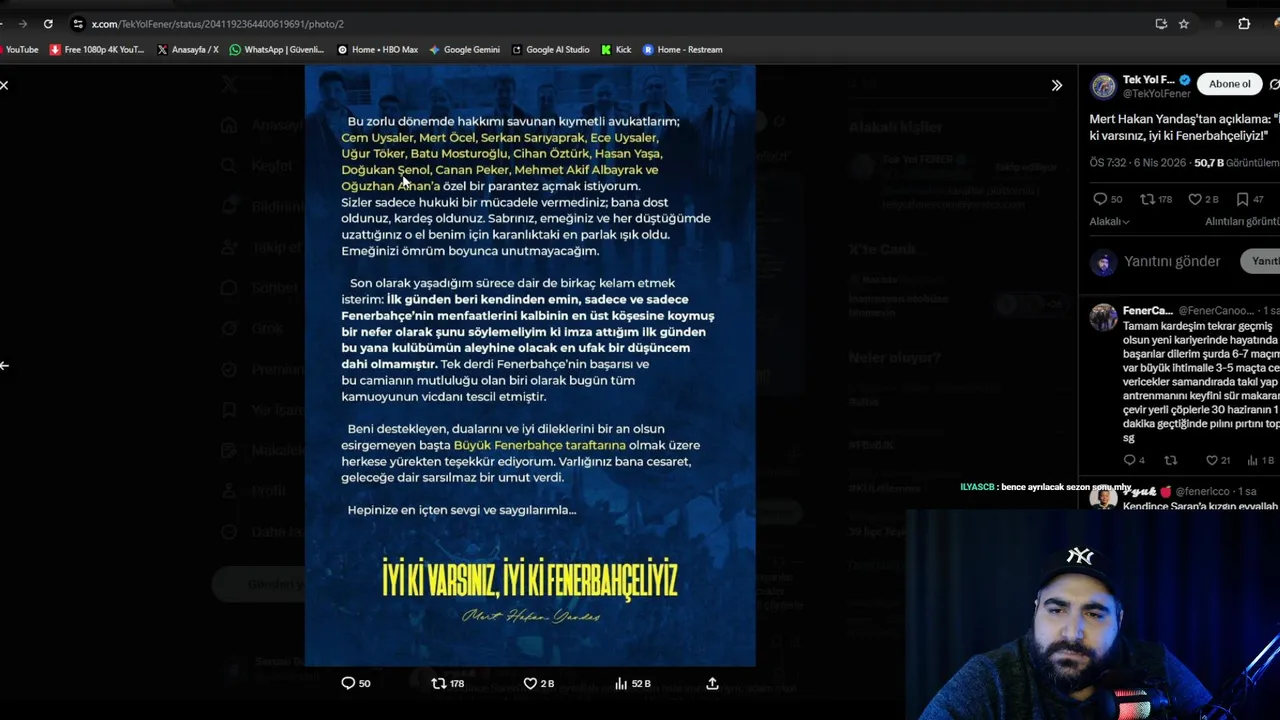Image resolution: width=1280 pixels, height=720 pixels.
Task: Click the x.com address bar URL
Action: [x=217, y=24]
